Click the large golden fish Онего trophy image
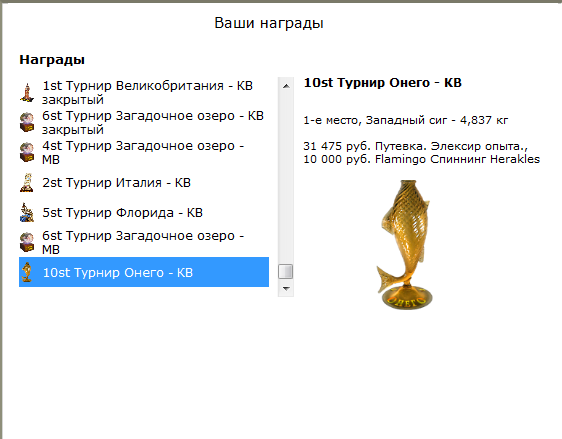 405,245
